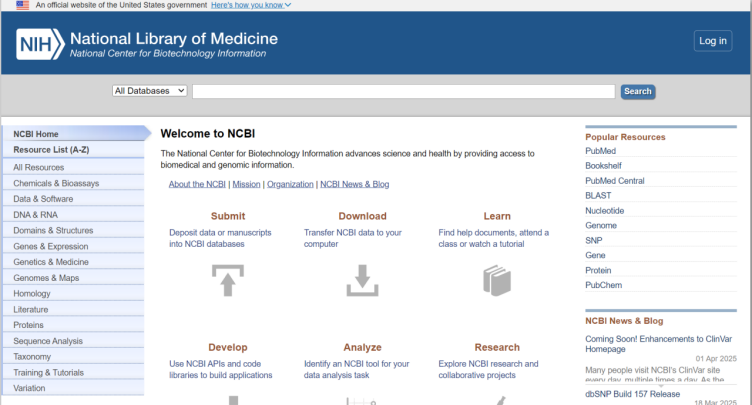The width and height of the screenshot is (752, 405).
Task: Open Genetics & Medicine category
Action: [x=73, y=262]
